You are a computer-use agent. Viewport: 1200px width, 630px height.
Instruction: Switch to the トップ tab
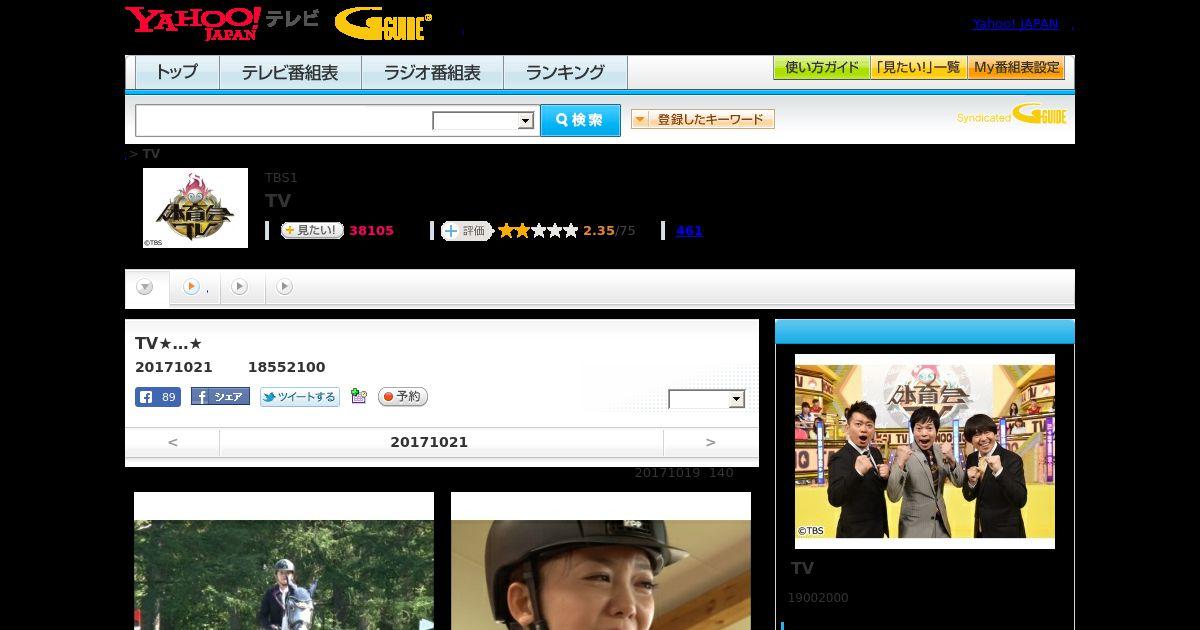pos(177,72)
